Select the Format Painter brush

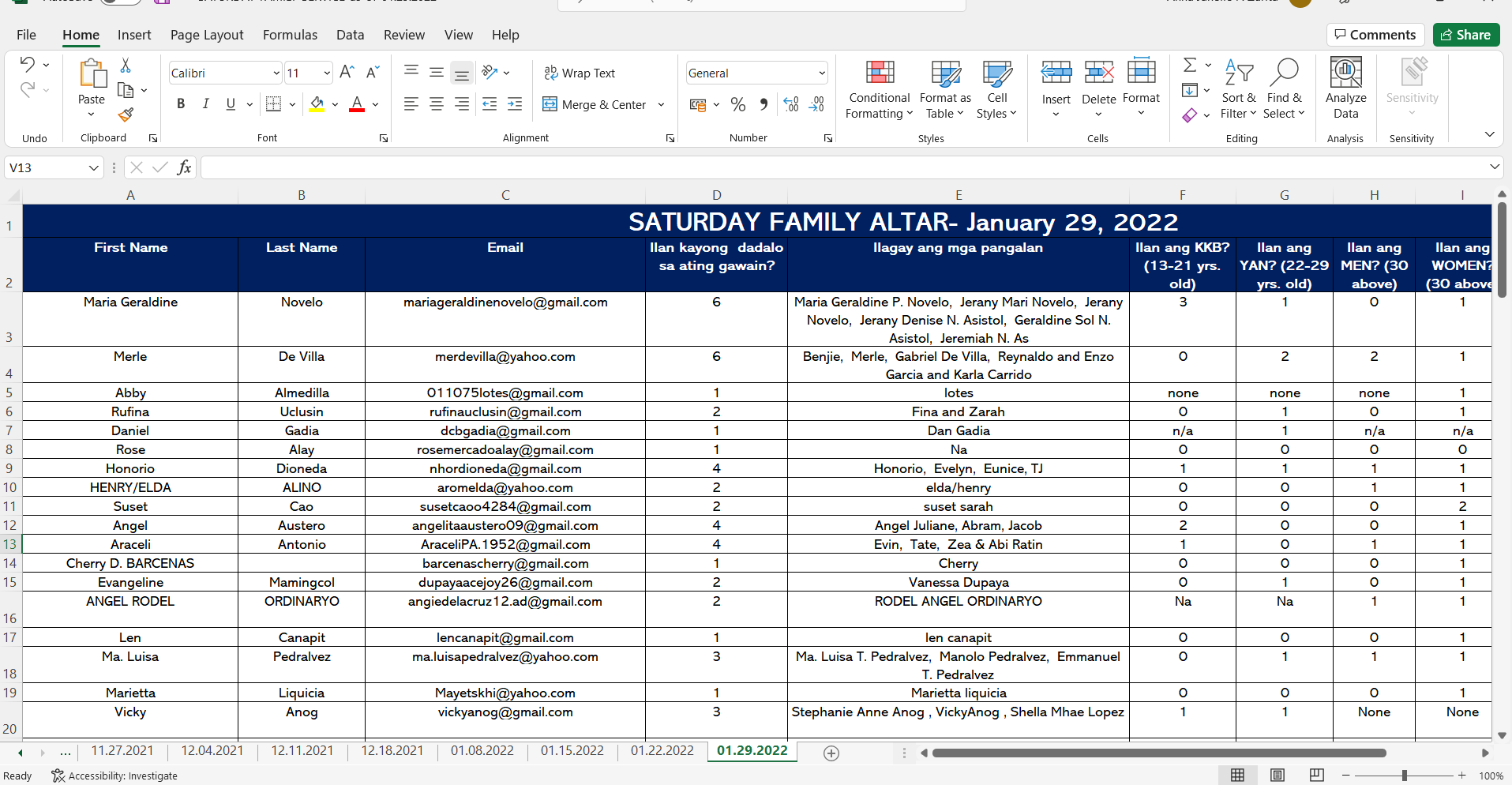tap(126, 115)
